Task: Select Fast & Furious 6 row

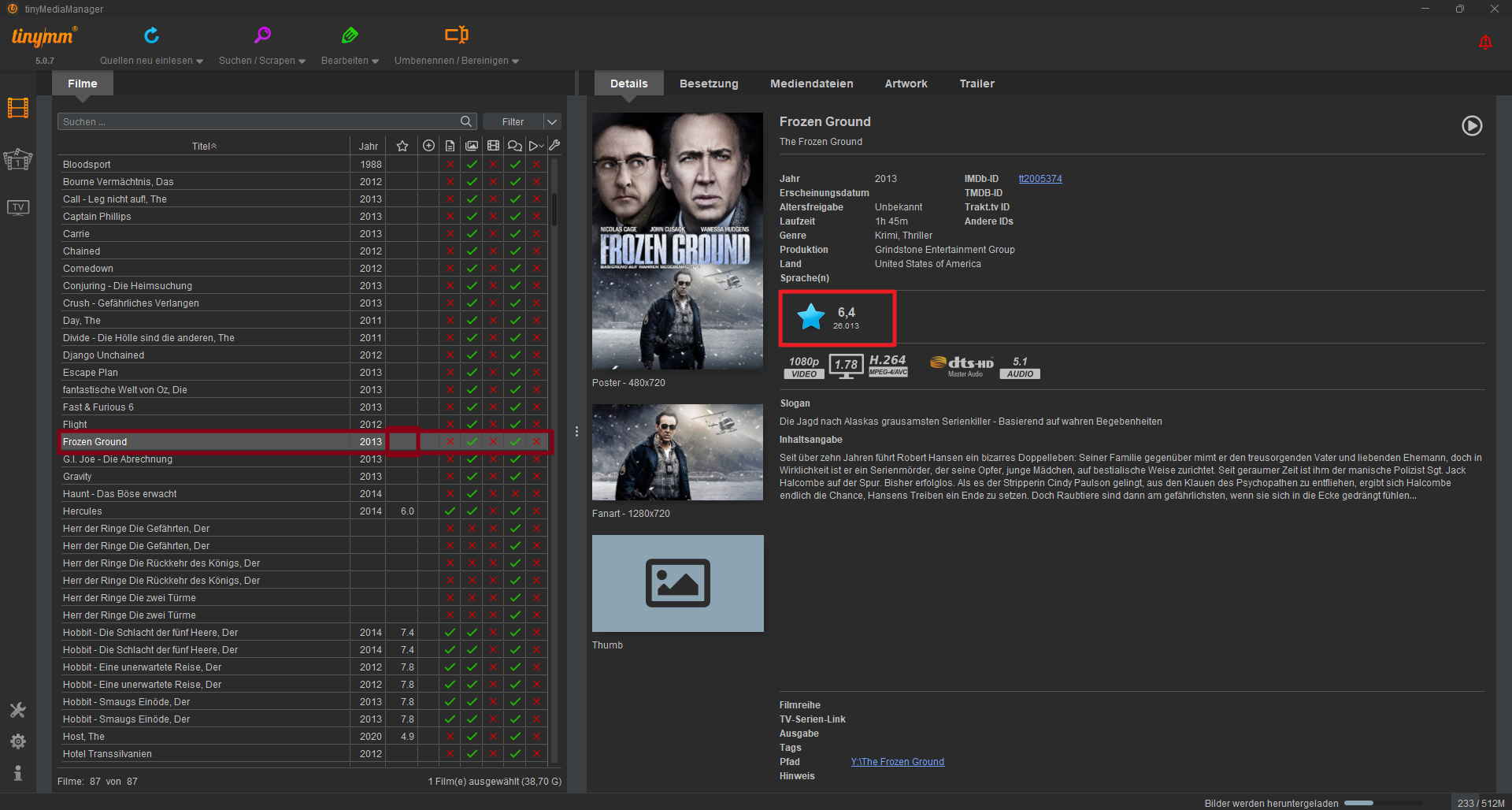Action: (303, 407)
